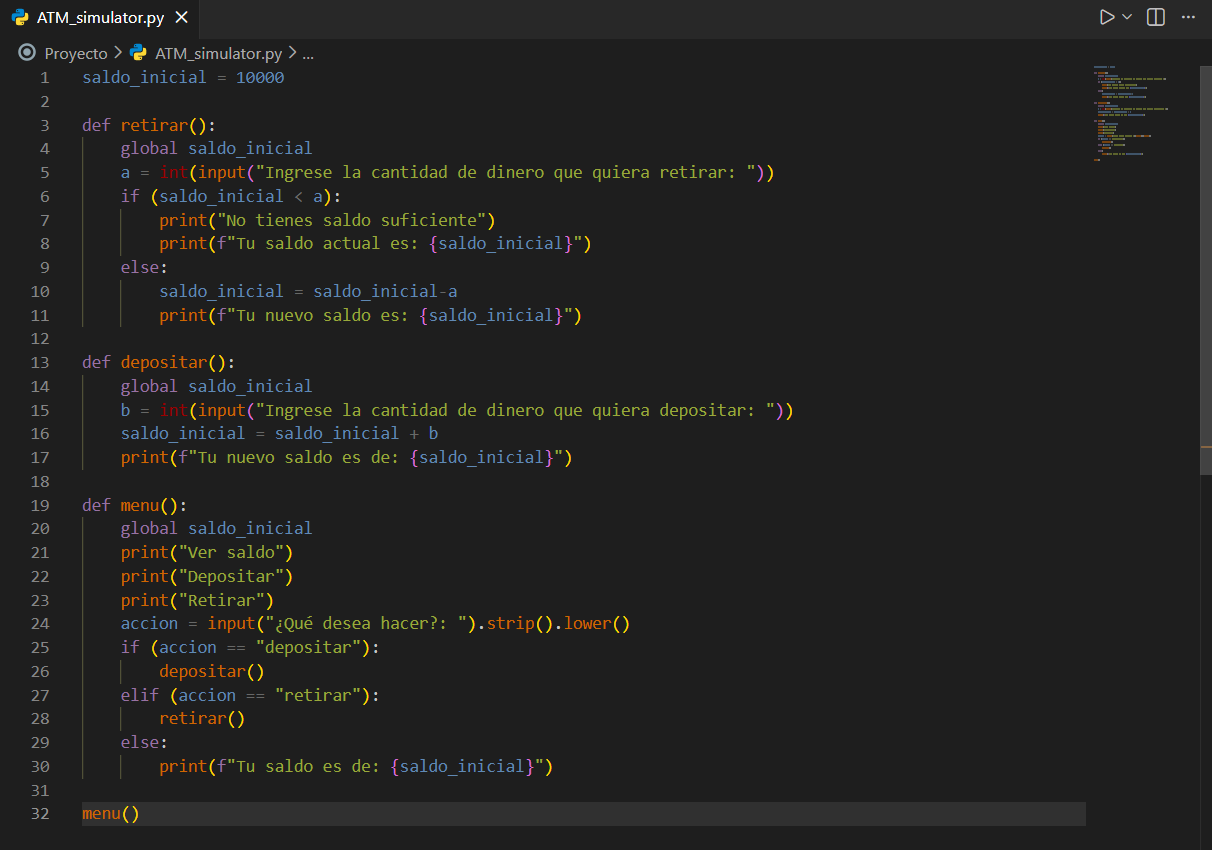Image resolution: width=1212 pixels, height=850 pixels.
Task: Click the circle icon before Proyecto breadcrumb
Action: 27,53
